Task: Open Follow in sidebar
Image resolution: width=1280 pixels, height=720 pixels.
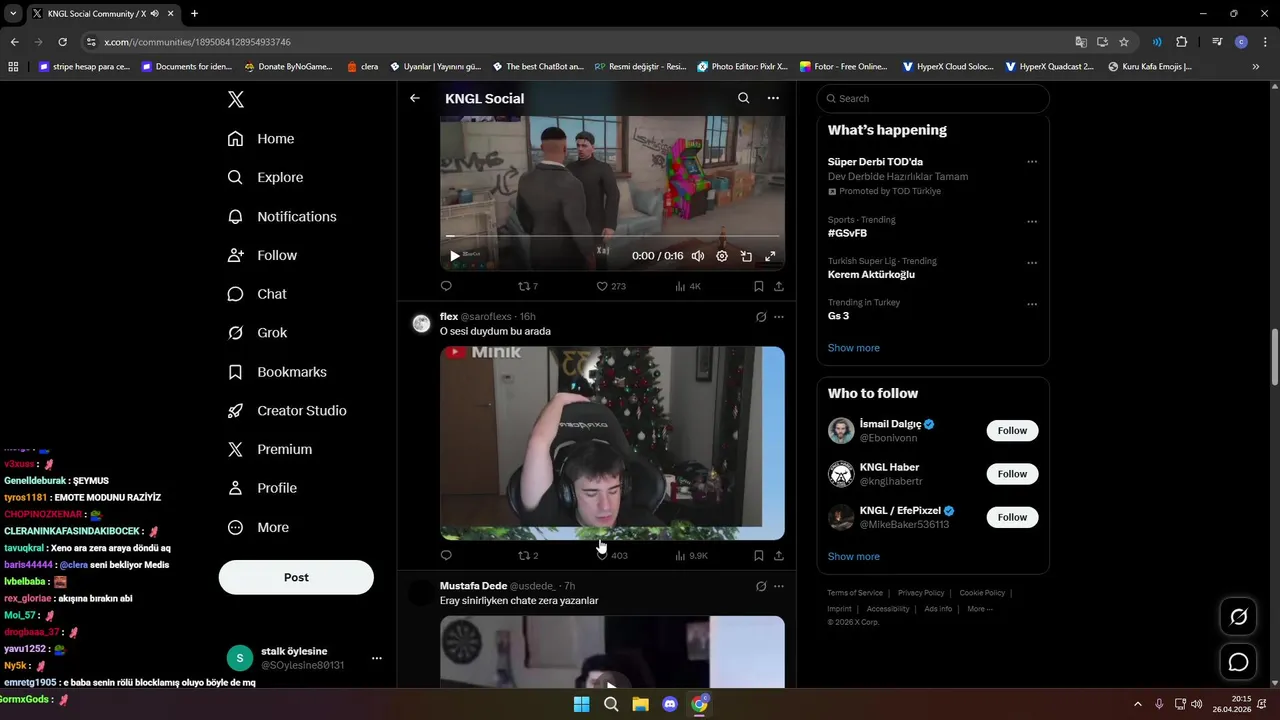Action: [262, 255]
